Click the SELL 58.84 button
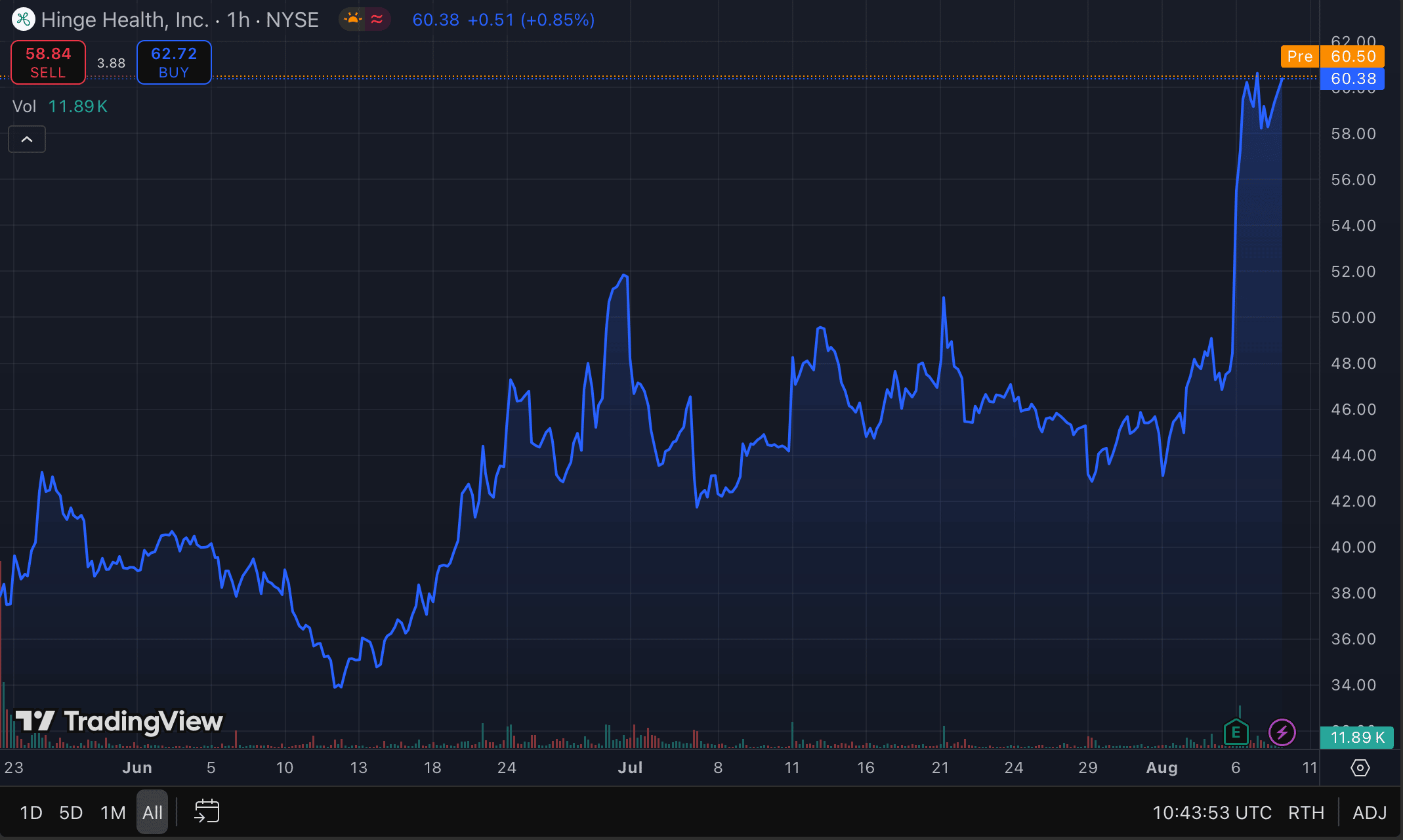The image size is (1403, 840). [49, 62]
